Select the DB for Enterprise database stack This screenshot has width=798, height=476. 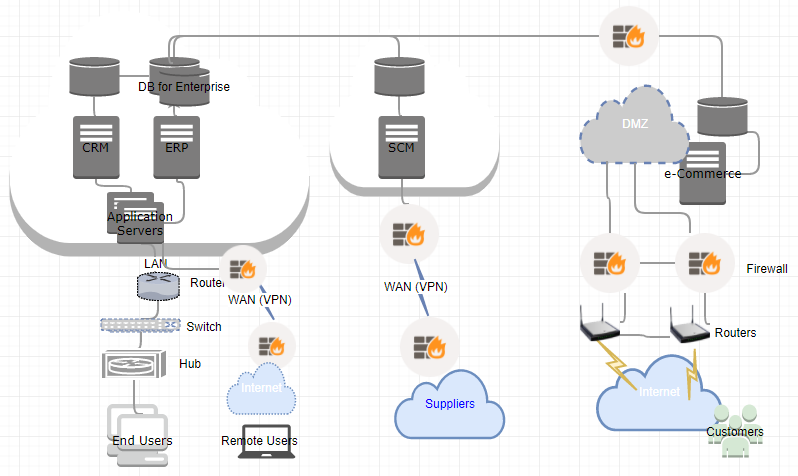[180, 81]
